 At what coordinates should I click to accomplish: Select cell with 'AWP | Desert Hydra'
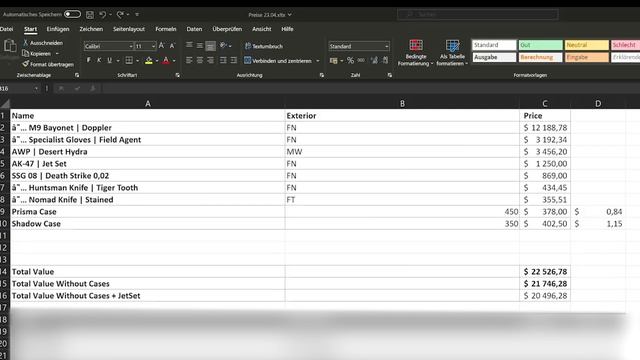click(x=147, y=152)
